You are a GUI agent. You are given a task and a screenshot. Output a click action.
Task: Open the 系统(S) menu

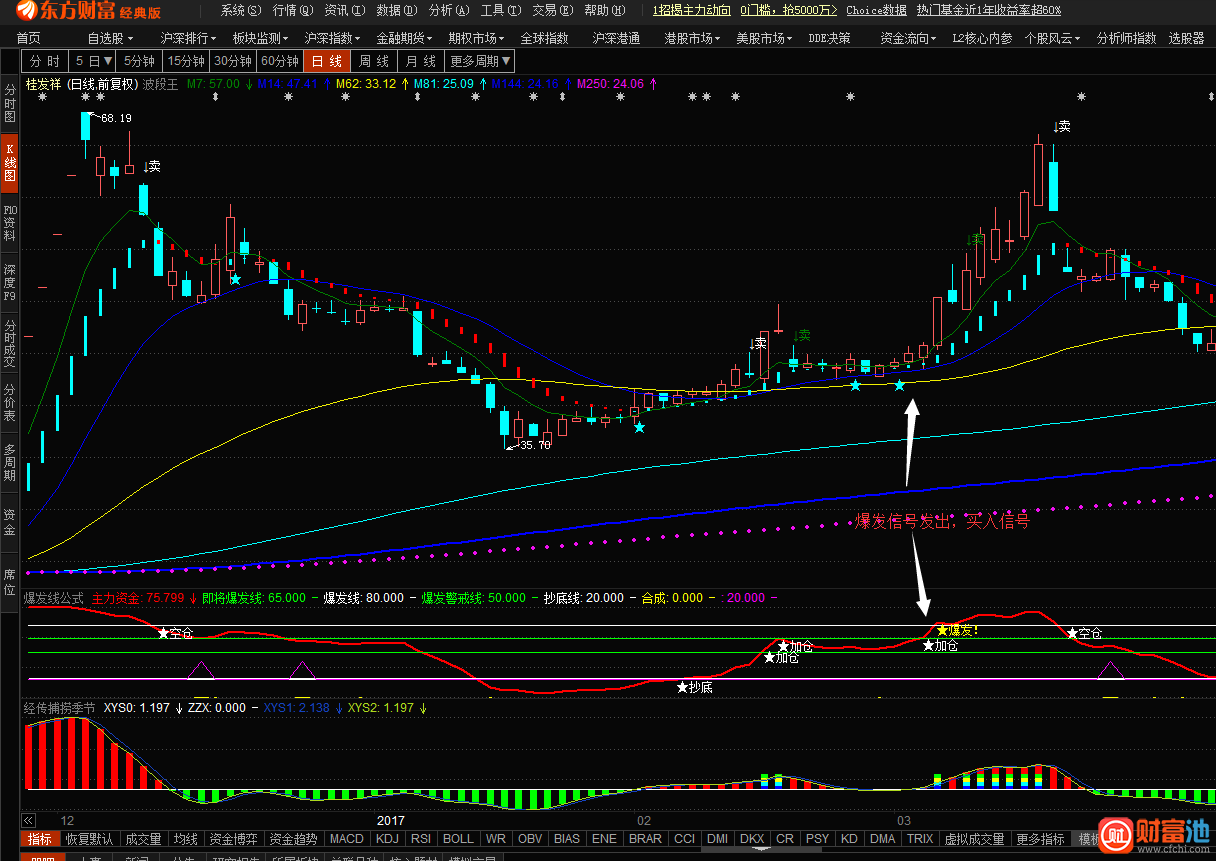click(x=241, y=10)
